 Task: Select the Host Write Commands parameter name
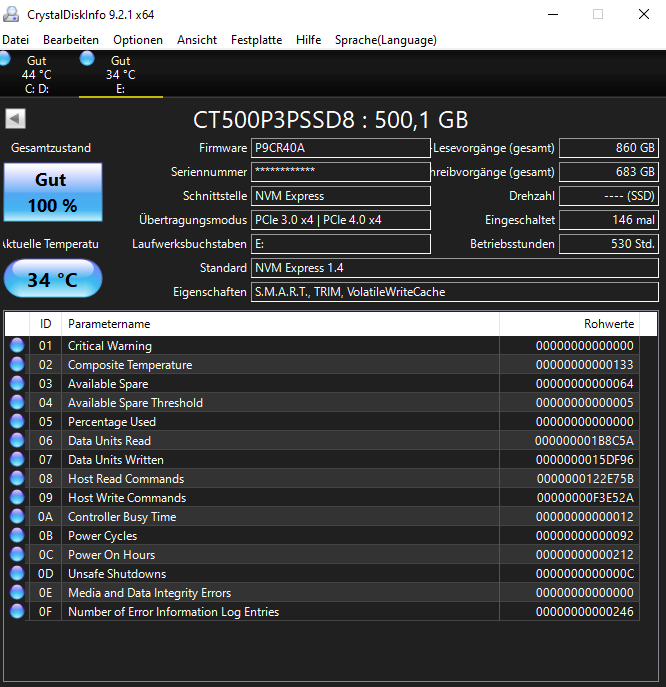(x=127, y=498)
